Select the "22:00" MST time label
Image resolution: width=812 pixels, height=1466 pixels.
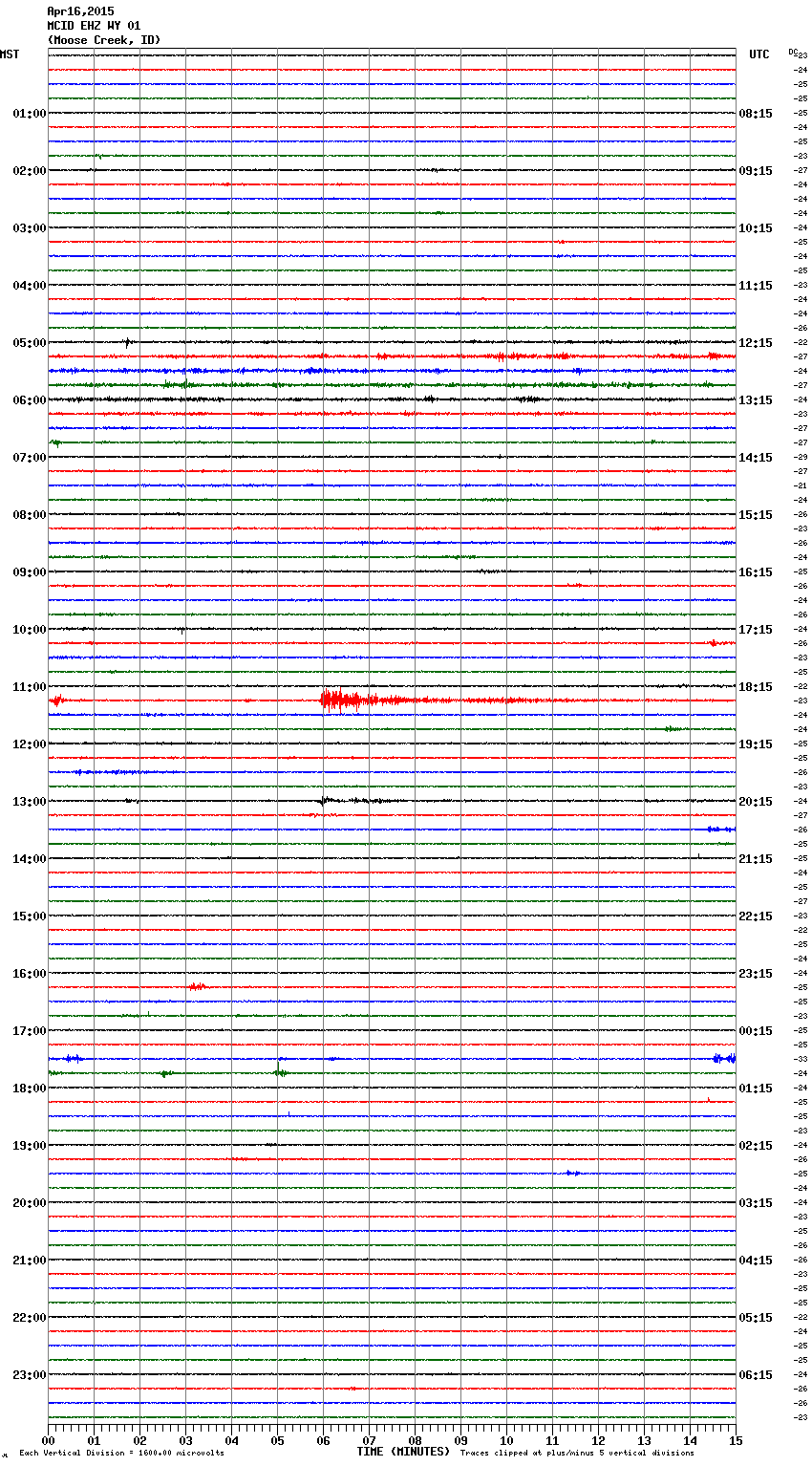click(30, 1318)
